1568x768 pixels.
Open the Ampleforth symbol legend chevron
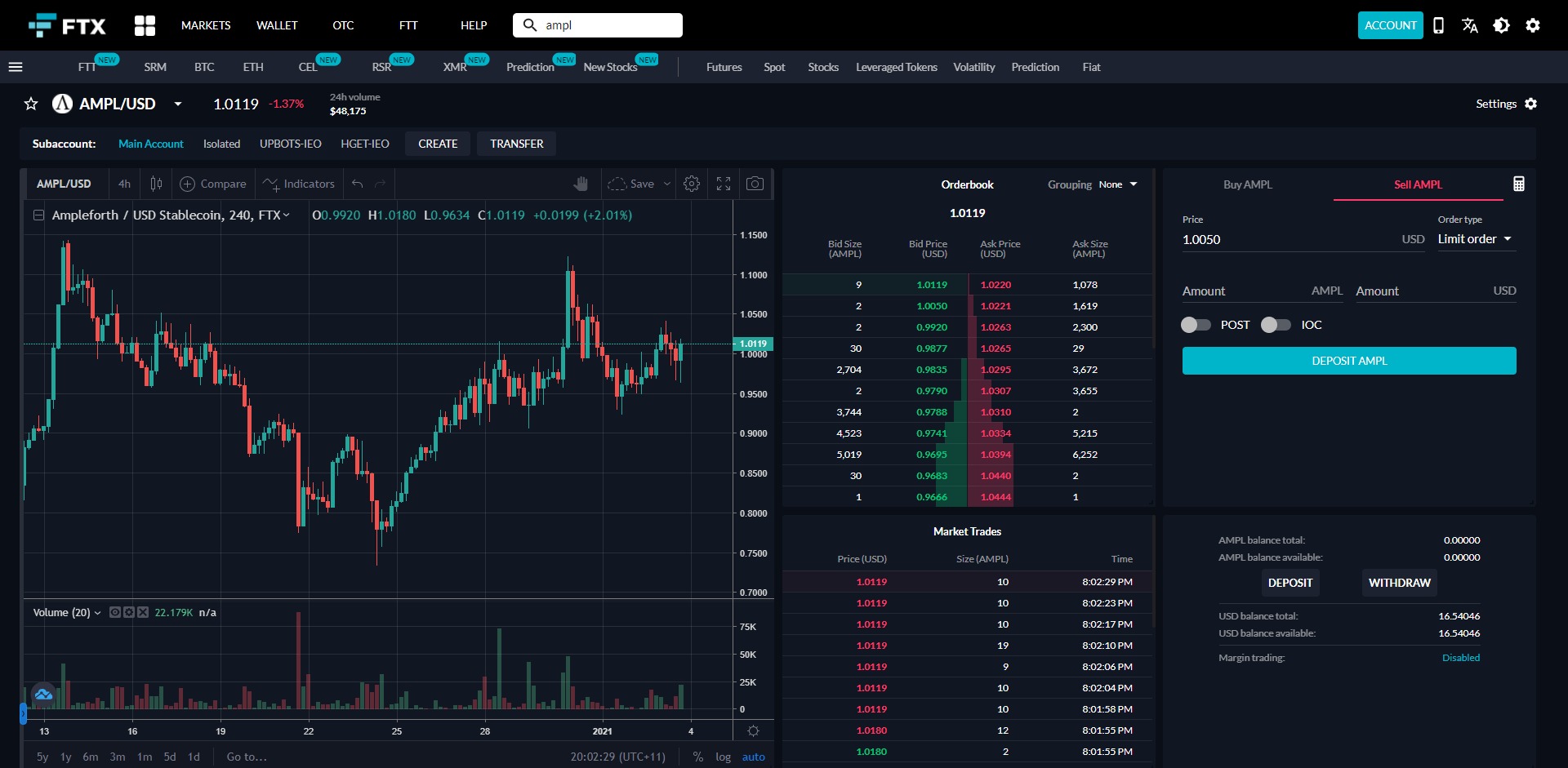point(286,215)
